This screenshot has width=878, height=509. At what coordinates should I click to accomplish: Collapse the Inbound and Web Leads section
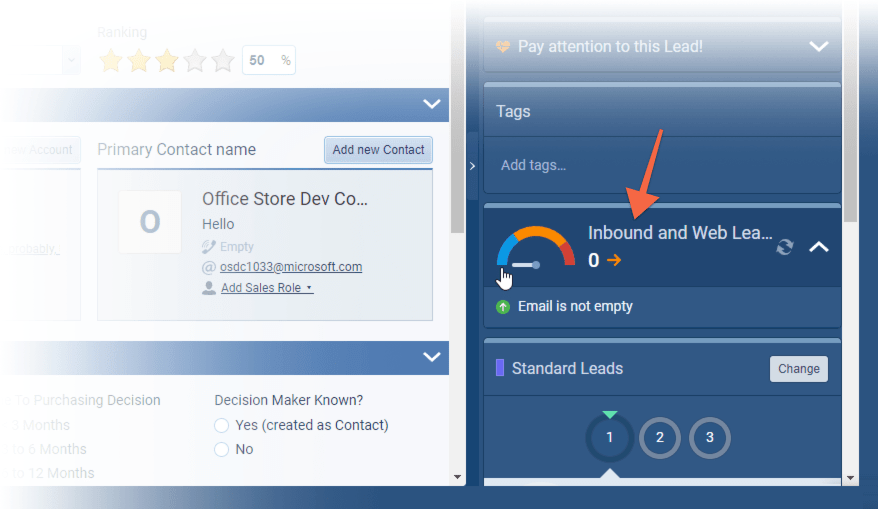[x=818, y=247]
